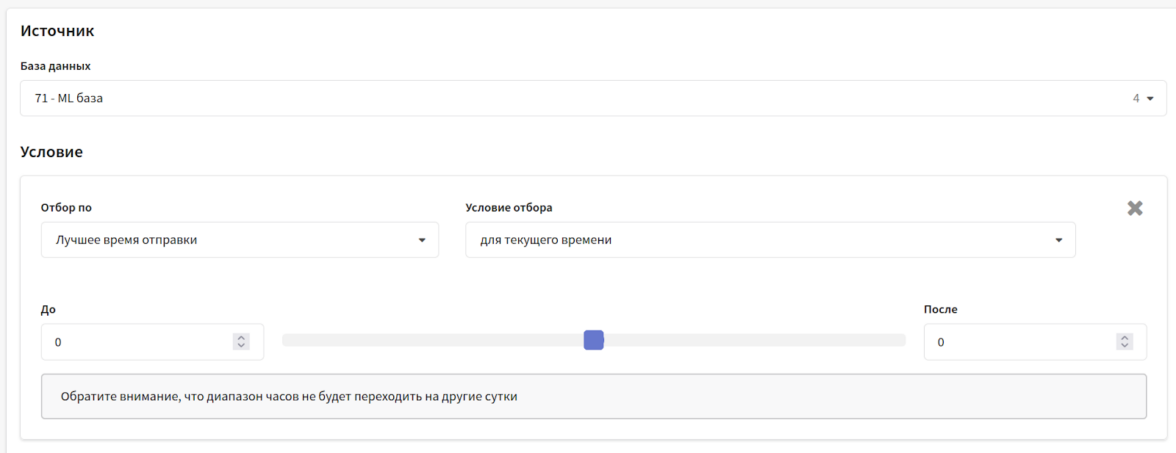
Task: Click the Источник section heading
Action: (x=57, y=31)
